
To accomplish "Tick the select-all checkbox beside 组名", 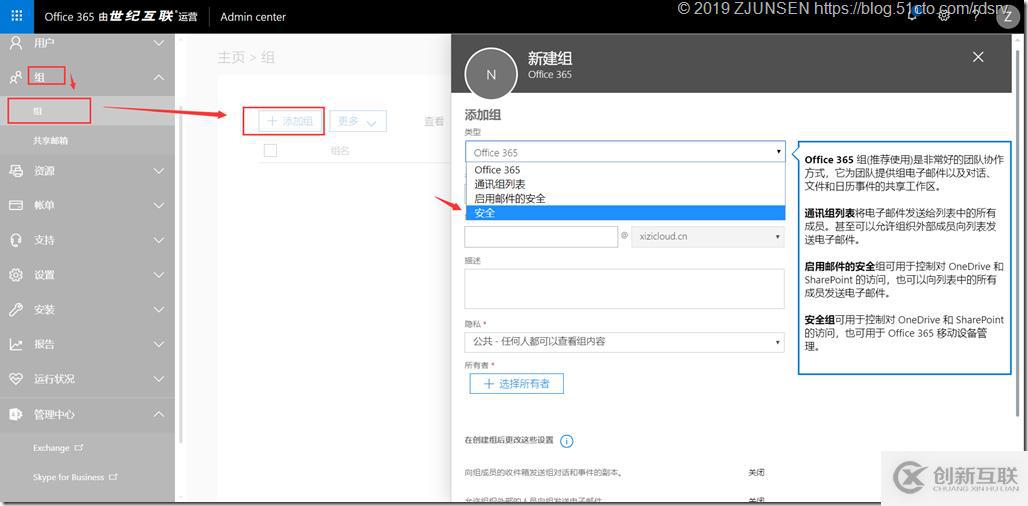I will tap(270, 151).
